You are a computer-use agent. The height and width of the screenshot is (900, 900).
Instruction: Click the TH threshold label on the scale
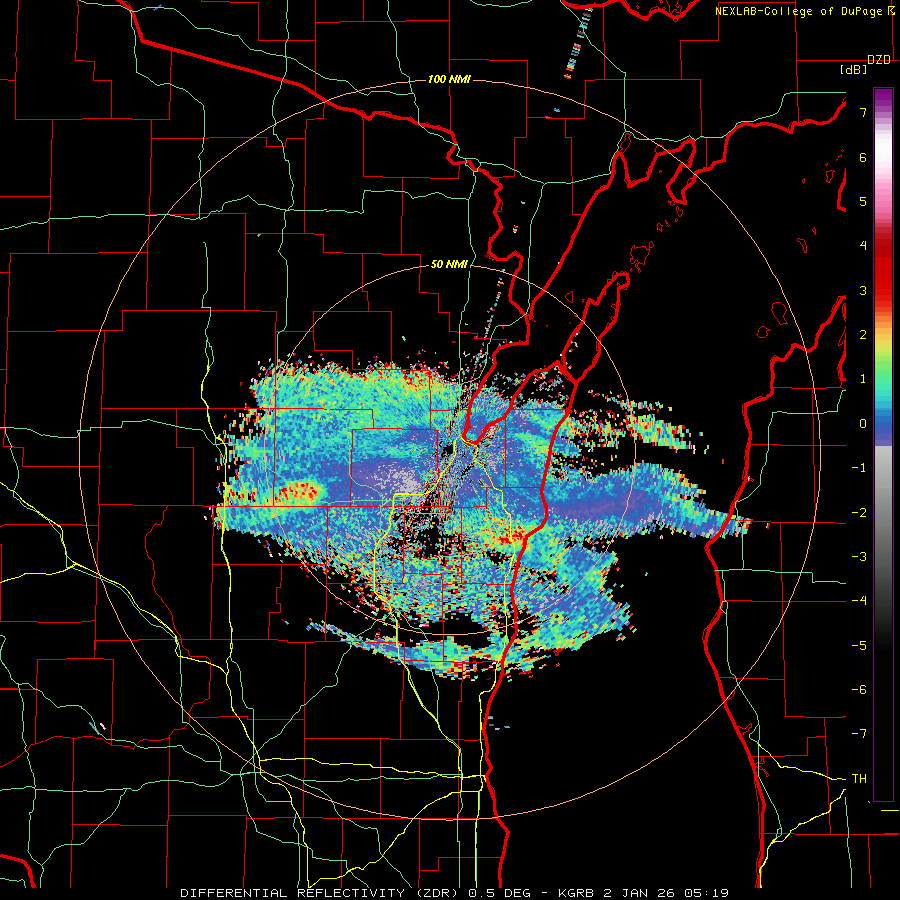[859, 779]
